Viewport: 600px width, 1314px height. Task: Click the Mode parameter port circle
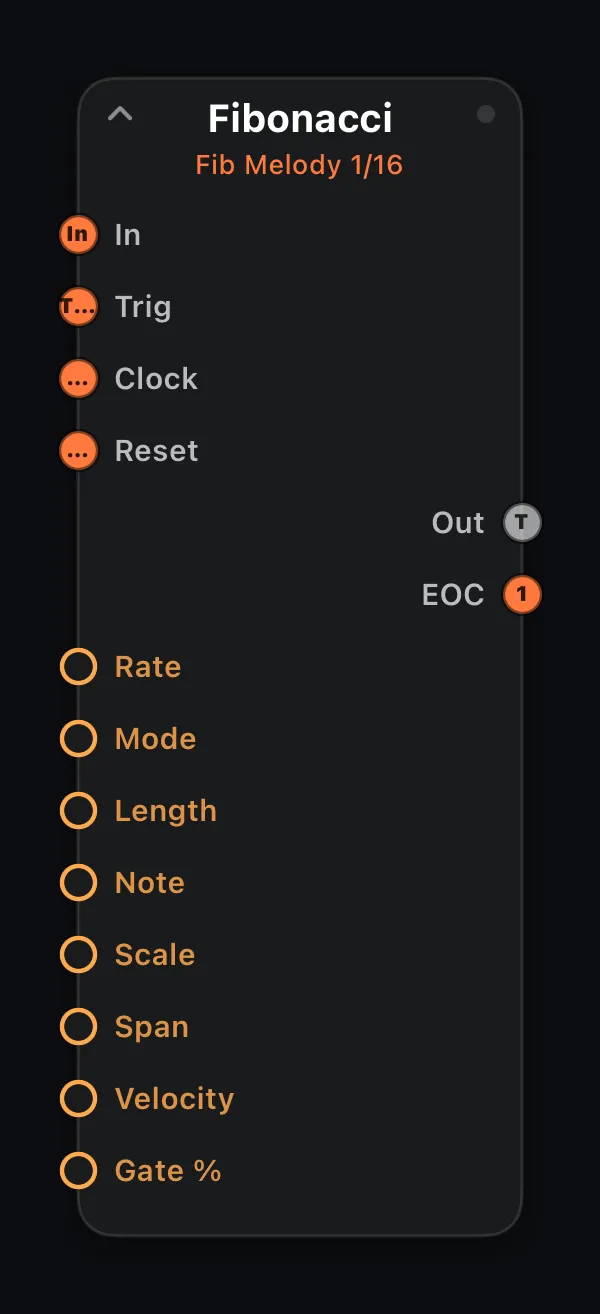click(x=78, y=739)
